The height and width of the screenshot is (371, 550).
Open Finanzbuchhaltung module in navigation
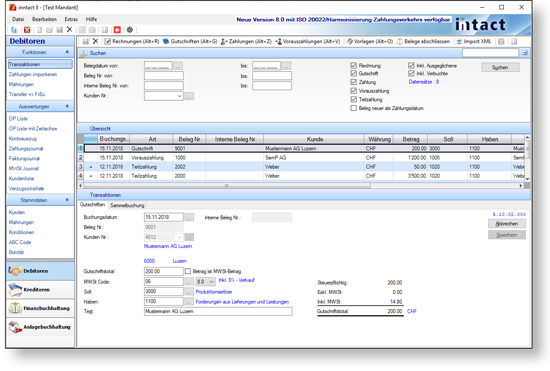click(x=40, y=308)
